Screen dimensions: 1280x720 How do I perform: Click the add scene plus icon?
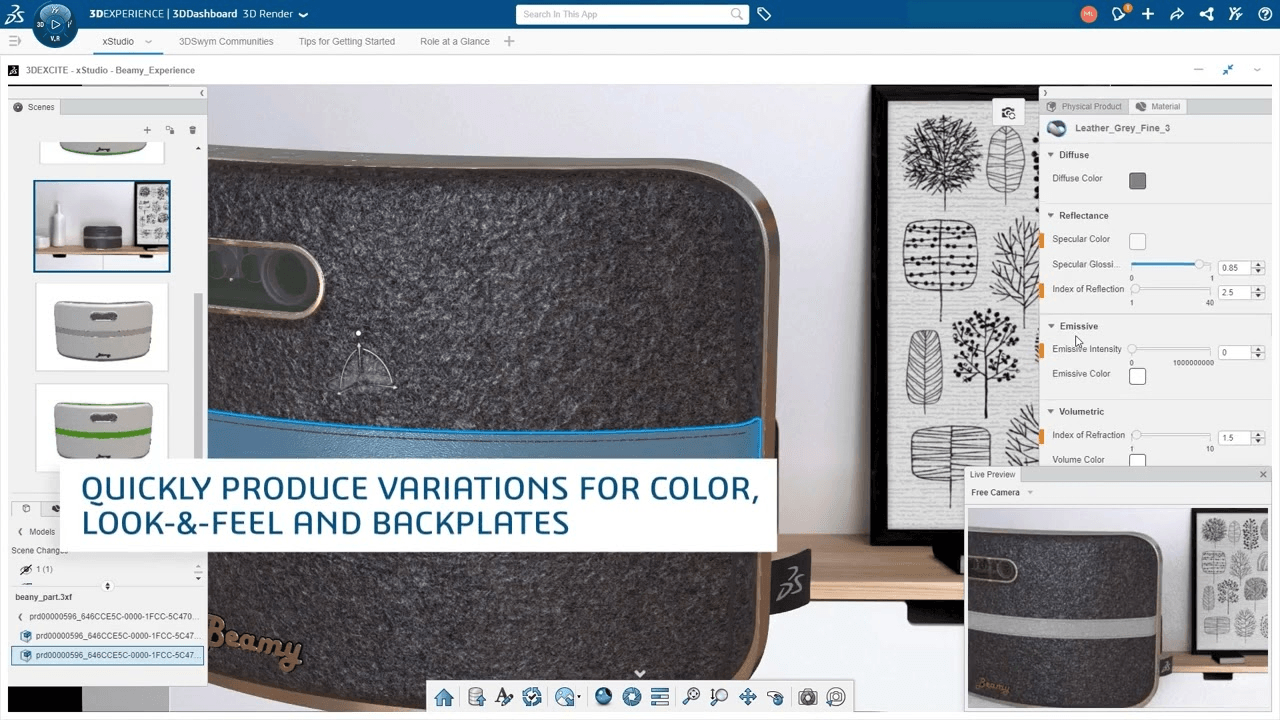[147, 129]
